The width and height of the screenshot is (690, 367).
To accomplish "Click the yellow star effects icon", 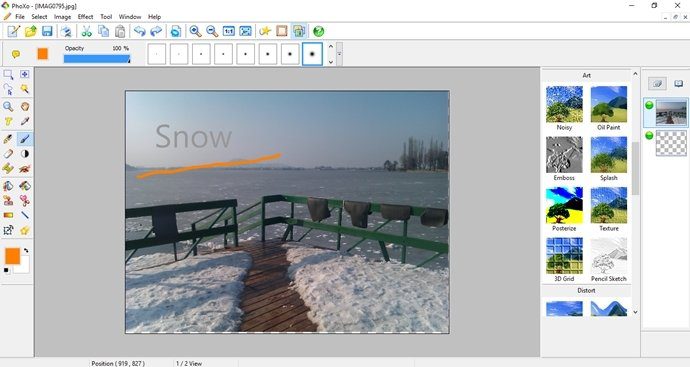I will click(x=265, y=31).
